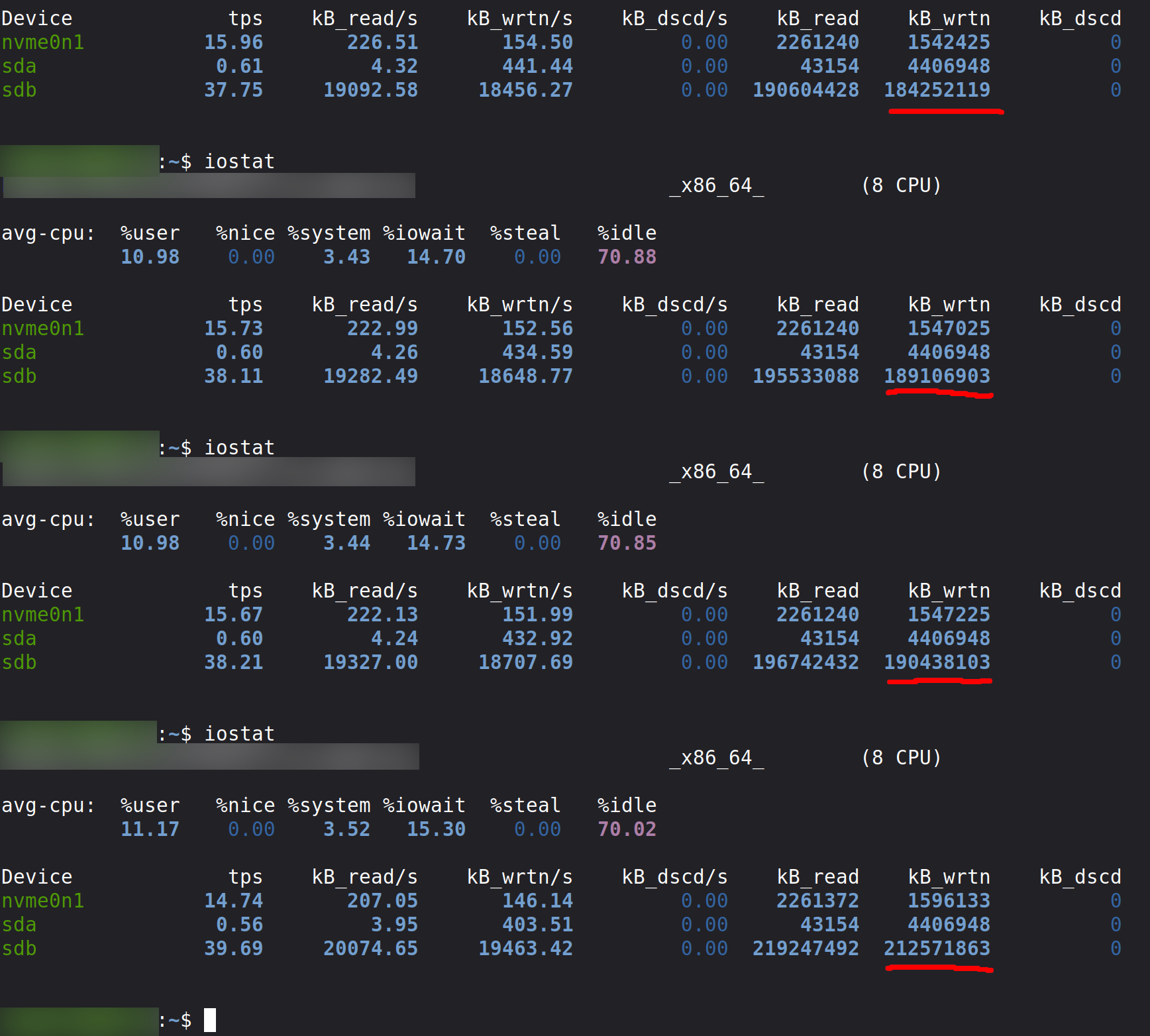Click the sdb tps value 37.75
Viewport: 1150px width, 1036px height.
point(233,90)
